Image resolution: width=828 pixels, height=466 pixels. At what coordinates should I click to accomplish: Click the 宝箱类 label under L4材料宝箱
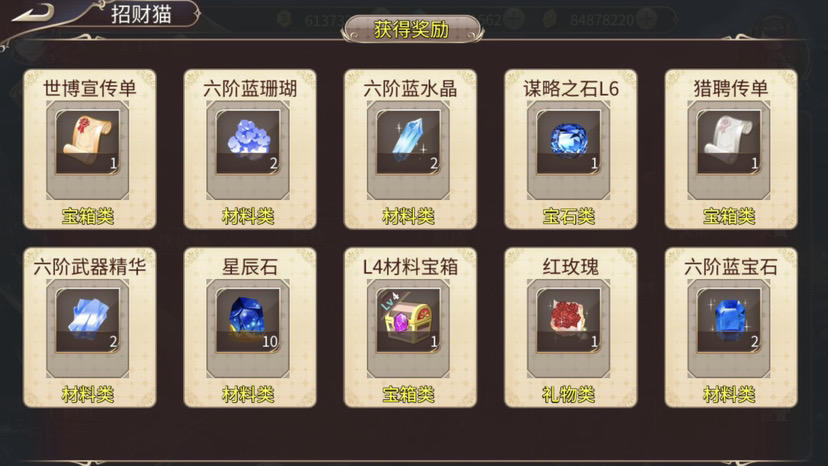click(408, 394)
